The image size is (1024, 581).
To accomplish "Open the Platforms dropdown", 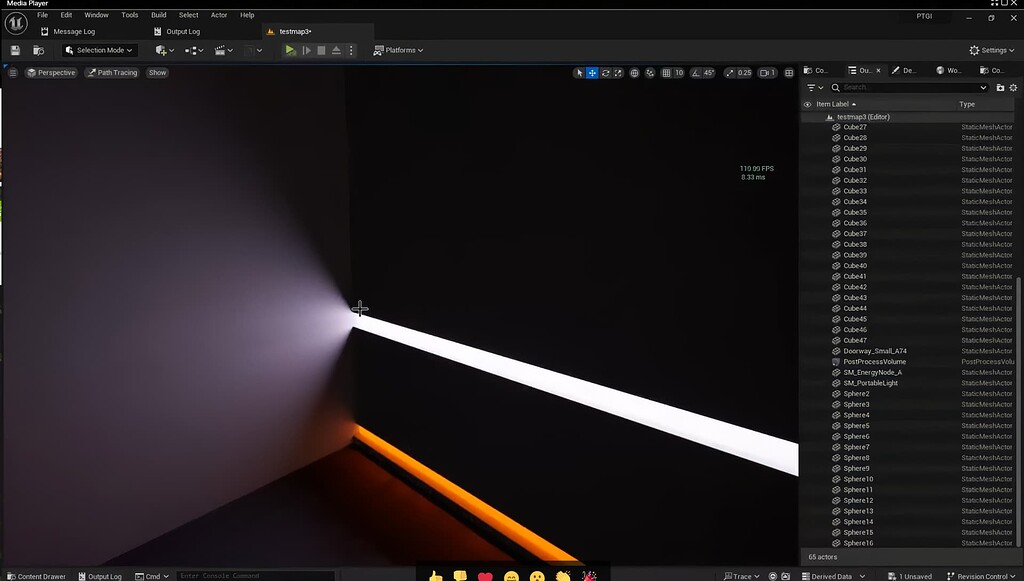I will 398,50.
